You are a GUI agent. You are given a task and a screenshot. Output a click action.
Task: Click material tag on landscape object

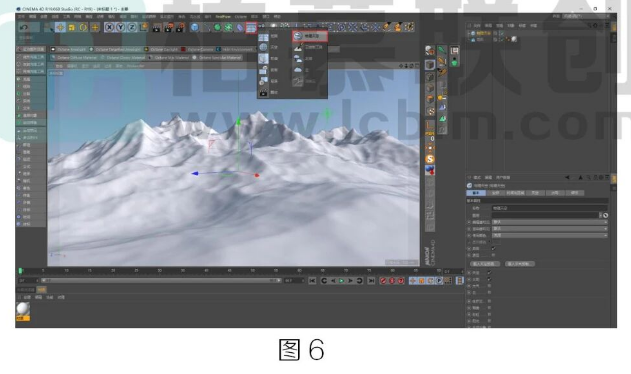coord(514,39)
